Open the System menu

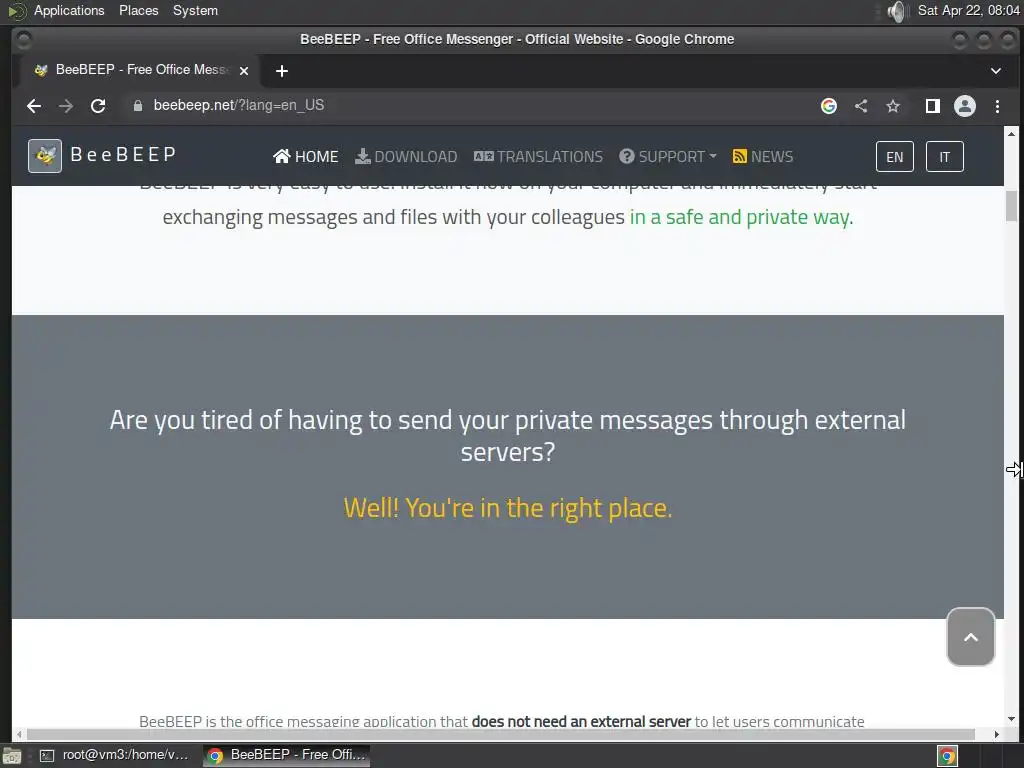click(195, 10)
